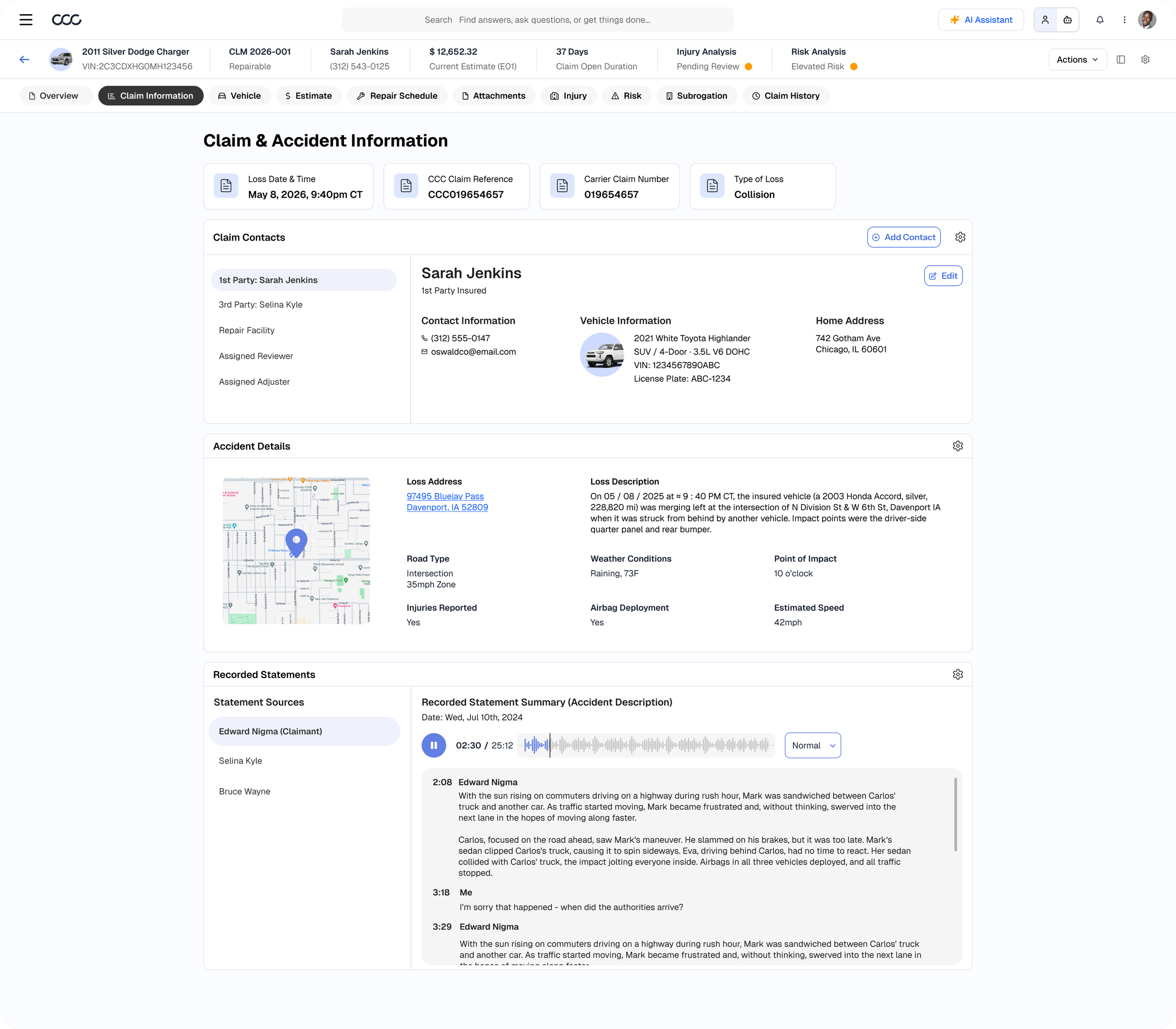Click the email oswaldco@email.com
1176x1029 pixels.
coord(473,351)
